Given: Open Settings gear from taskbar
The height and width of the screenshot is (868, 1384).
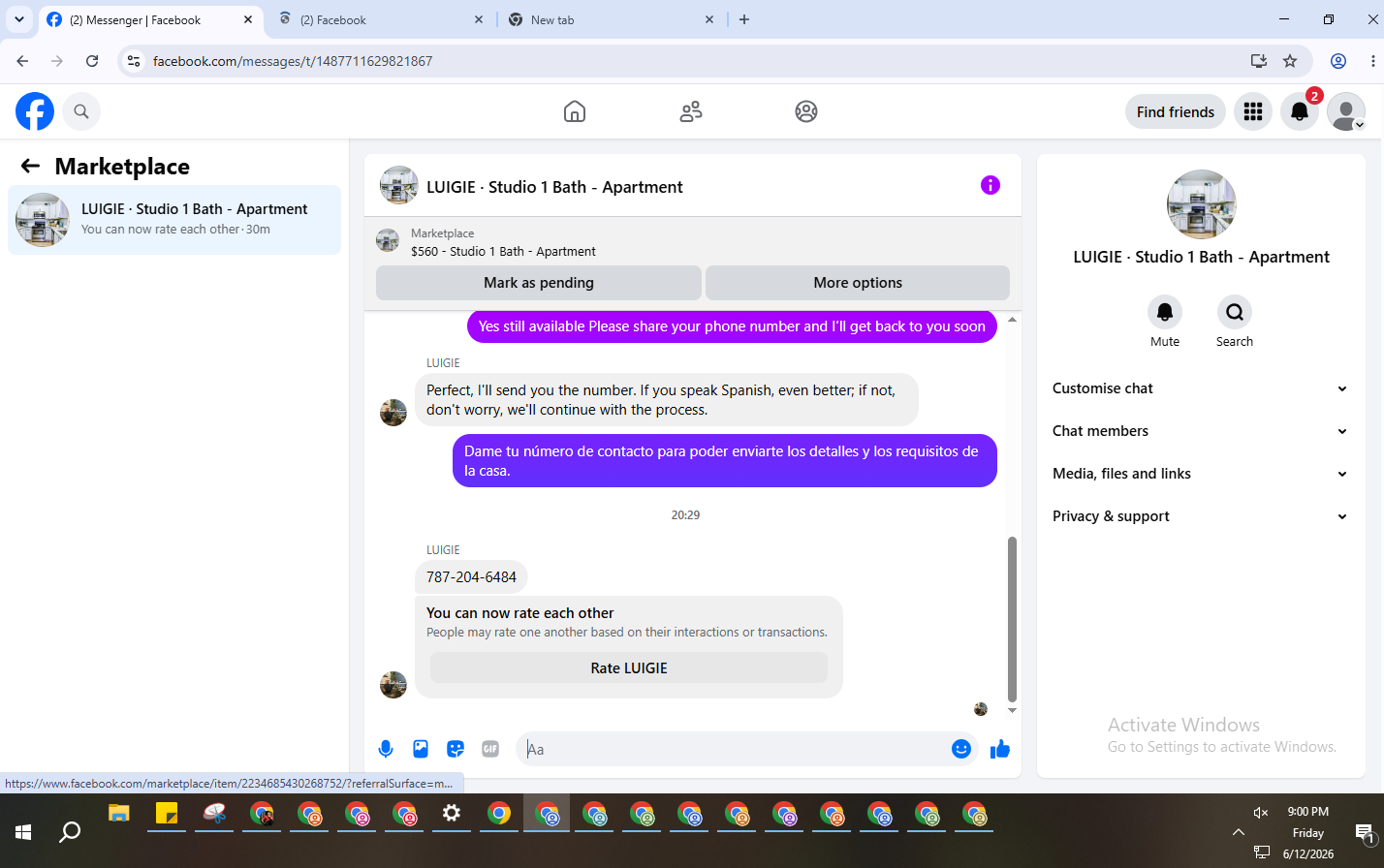Looking at the screenshot, I should pyautogui.click(x=452, y=814).
